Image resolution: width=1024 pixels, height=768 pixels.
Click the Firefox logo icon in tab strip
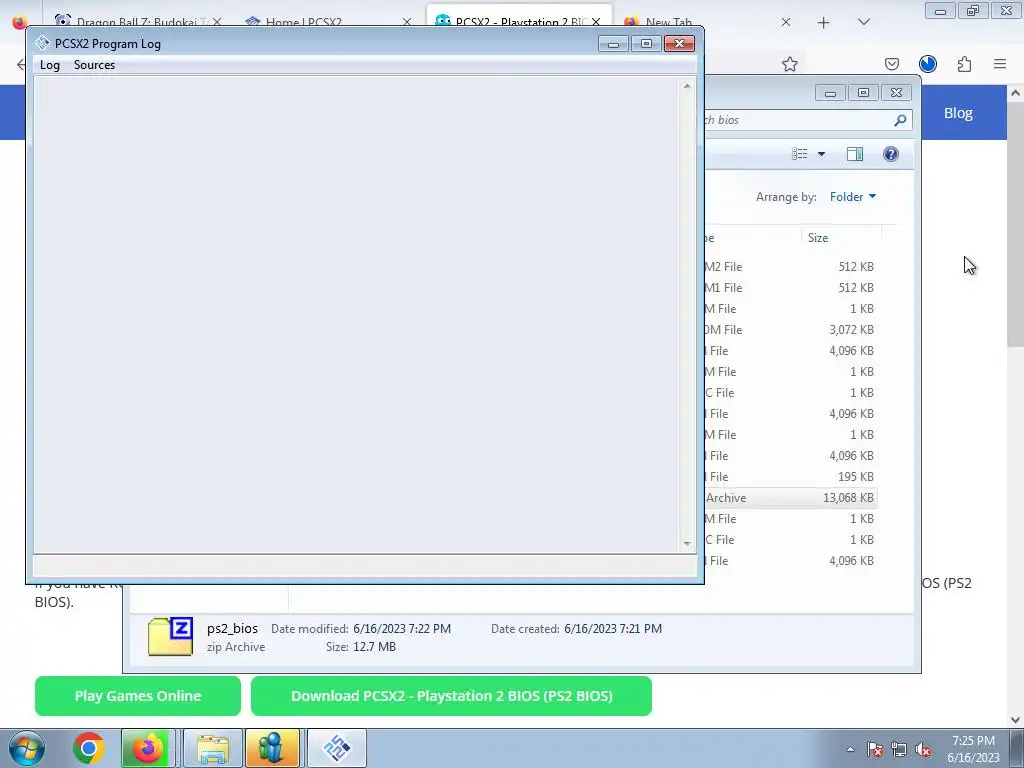20,22
